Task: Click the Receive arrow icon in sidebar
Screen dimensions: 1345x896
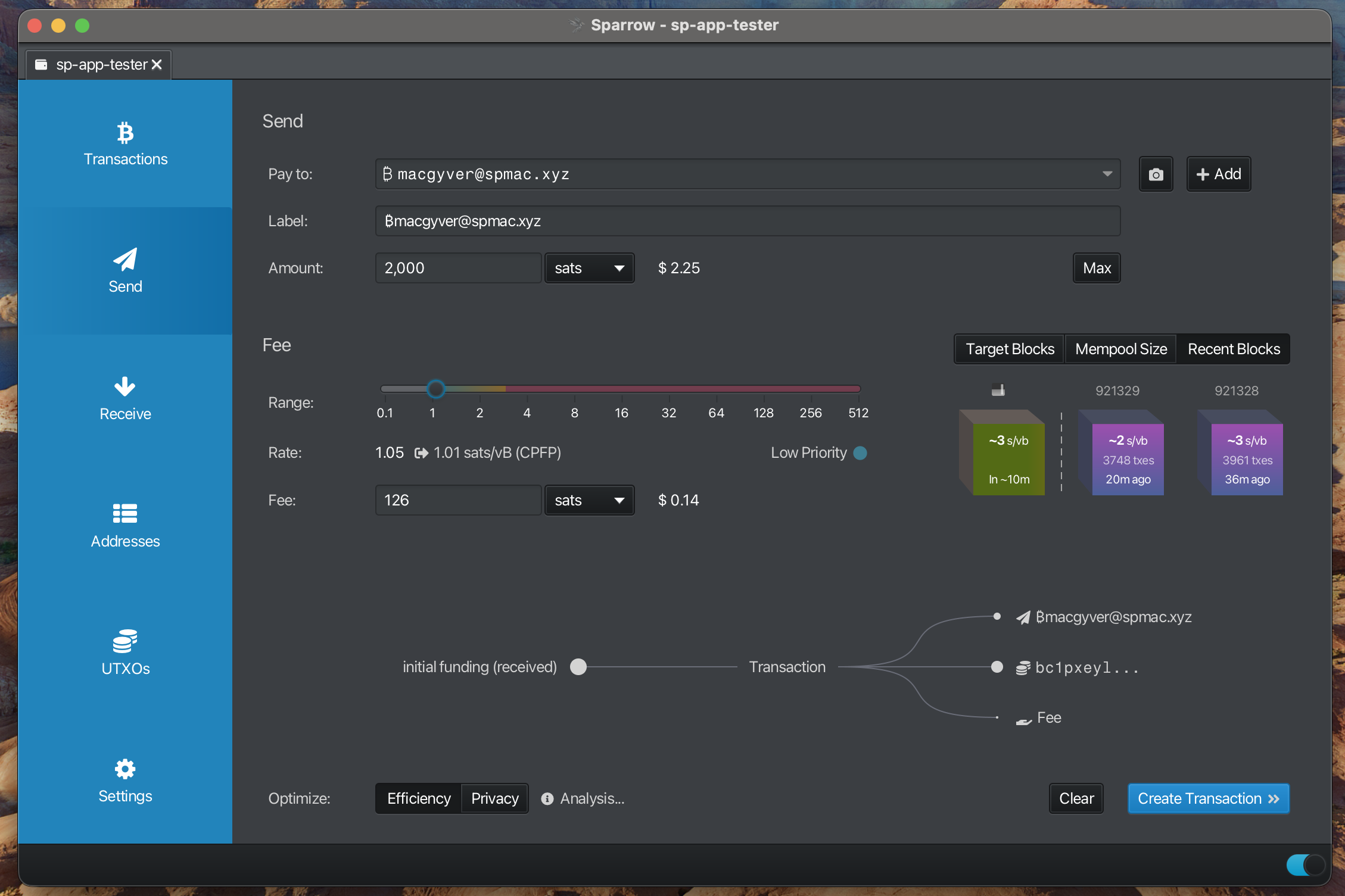Action: pos(124,387)
